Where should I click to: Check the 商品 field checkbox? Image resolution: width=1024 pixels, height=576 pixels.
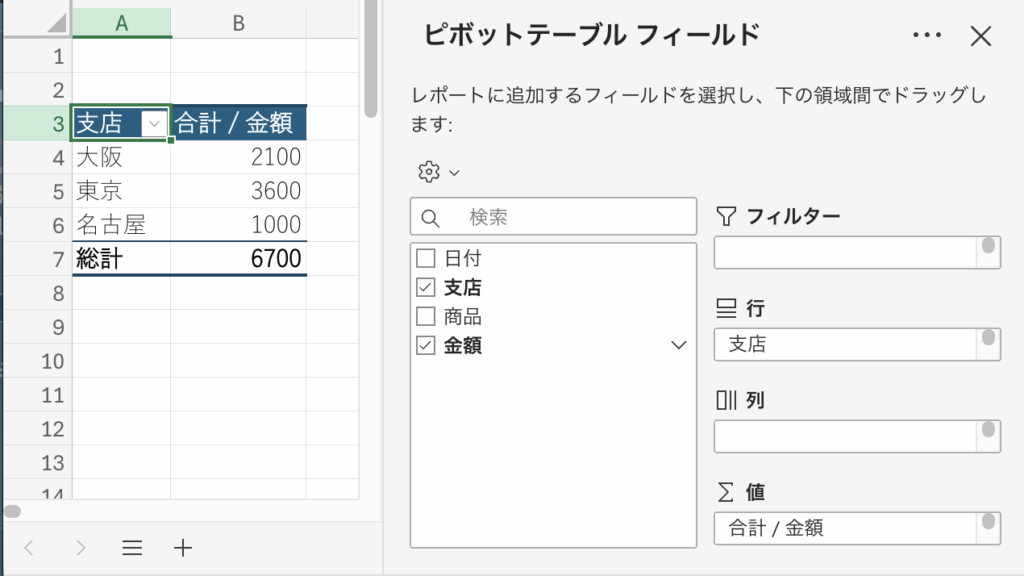(x=425, y=317)
